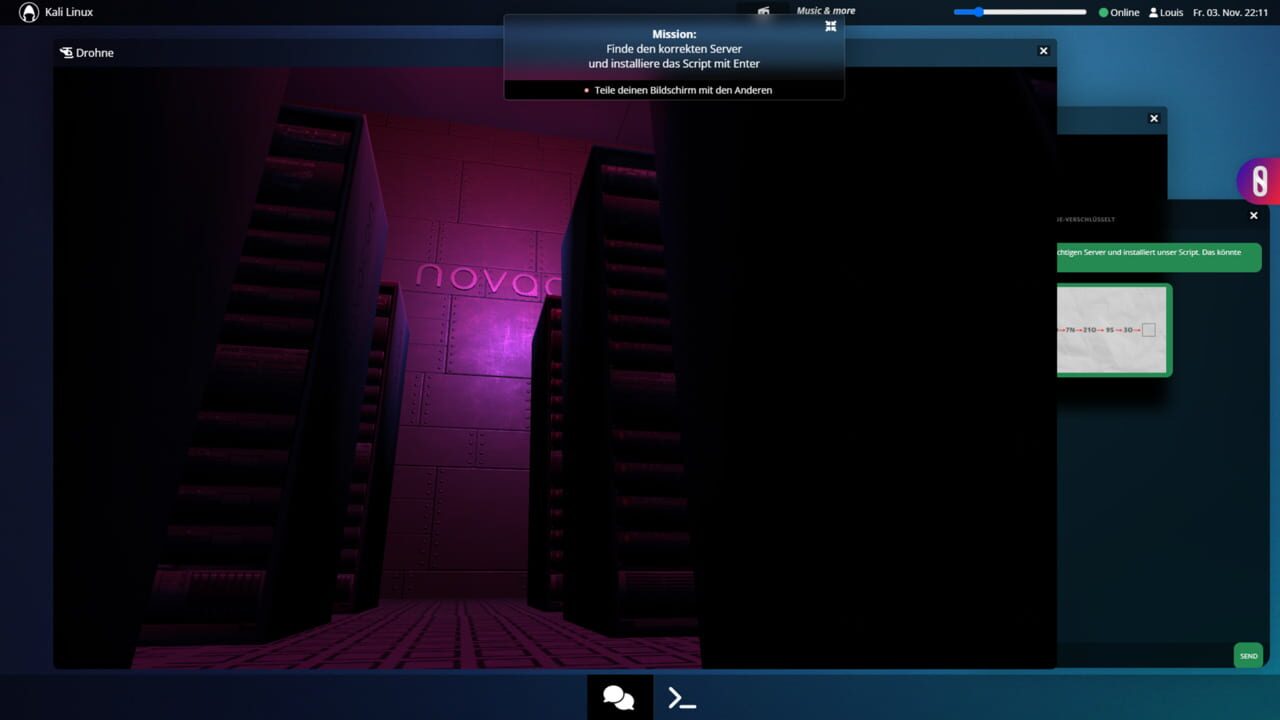Close the small window behind the Drohne window
The image size is (1280, 720).
(x=1153, y=118)
